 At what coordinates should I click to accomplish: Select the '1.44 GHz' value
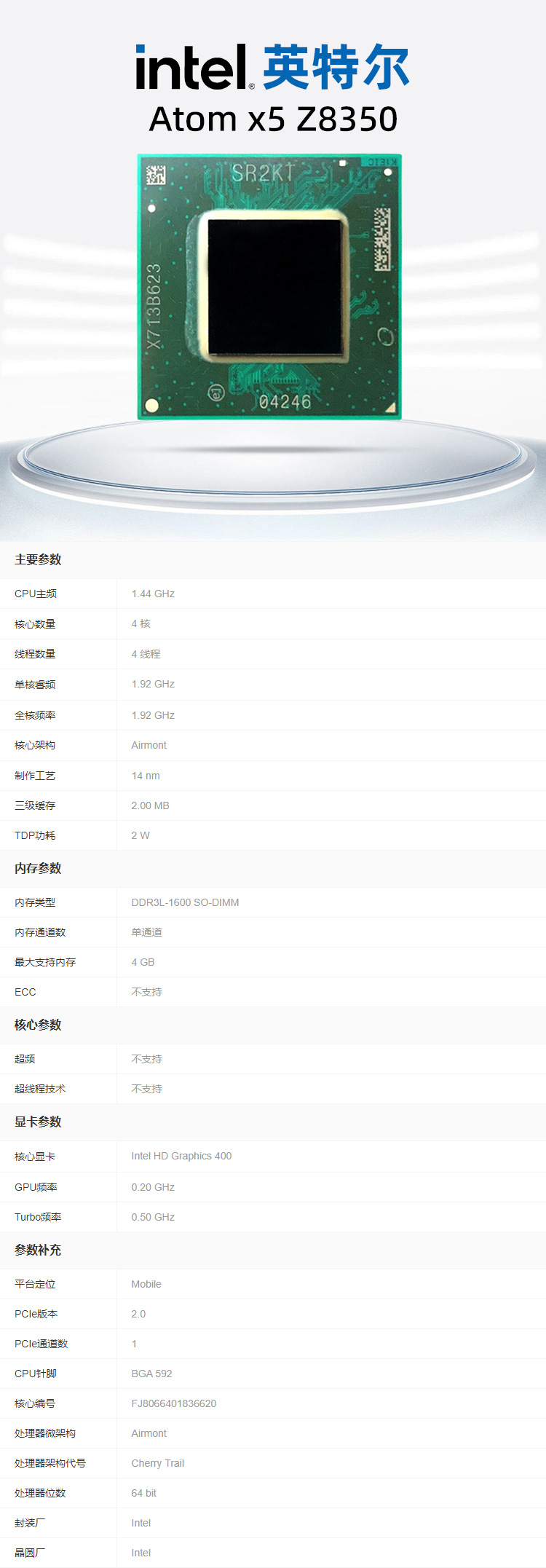[153, 594]
